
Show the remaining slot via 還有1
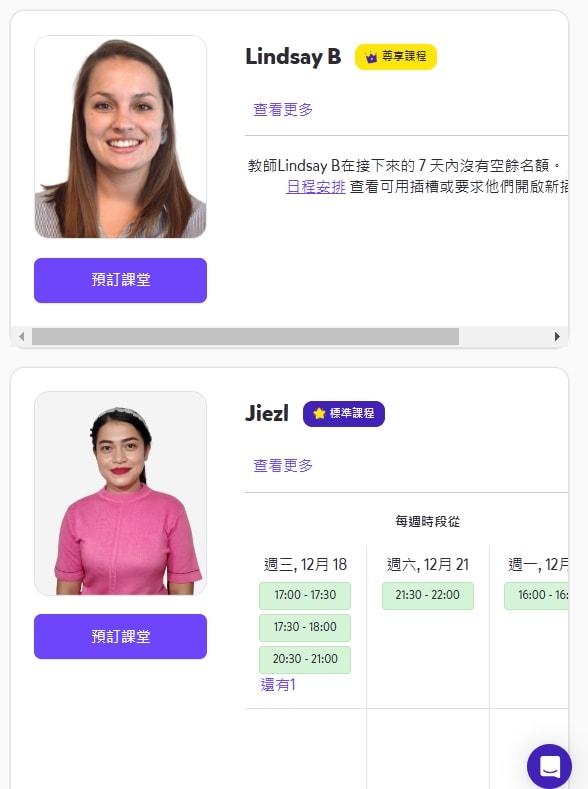(278, 685)
